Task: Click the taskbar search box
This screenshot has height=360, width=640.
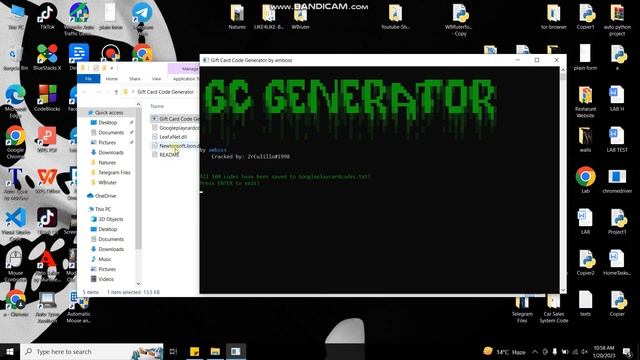Action: tap(92, 351)
